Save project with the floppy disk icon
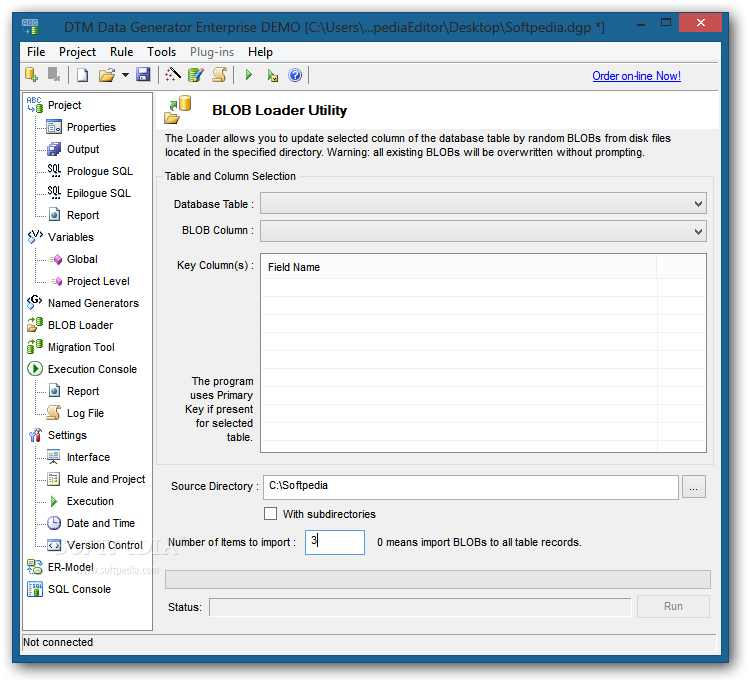Screen dimensions: 749x683 [x=143, y=75]
